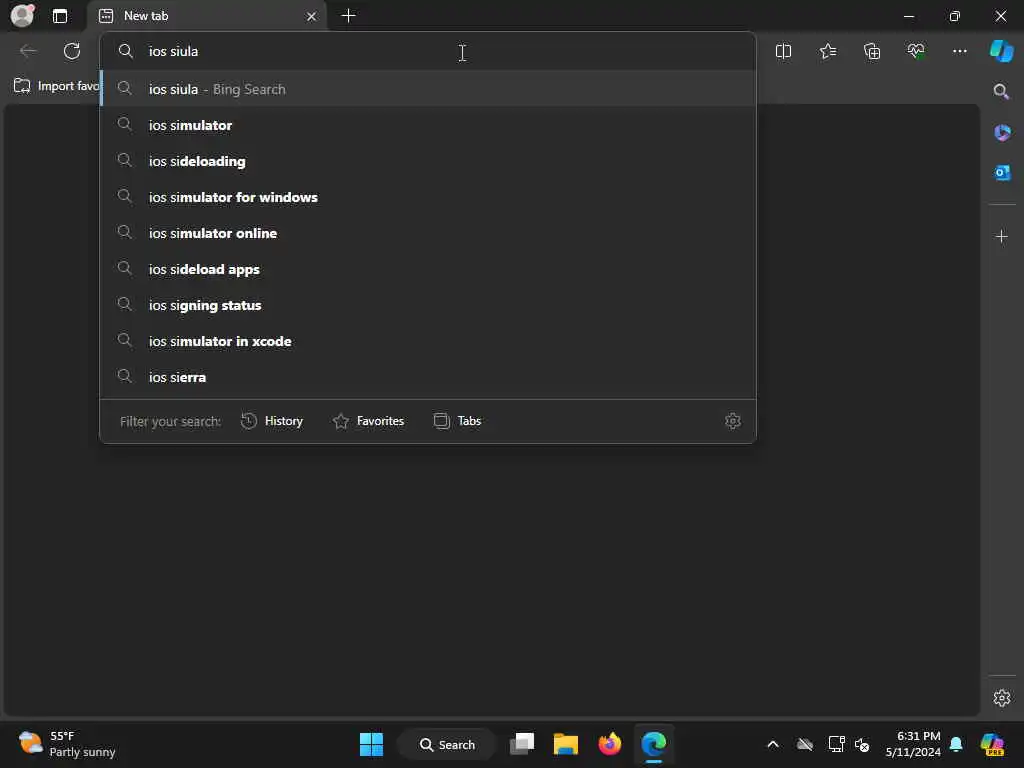Open the weather widget showing 55°F
The height and width of the screenshot is (768, 1024).
67,744
